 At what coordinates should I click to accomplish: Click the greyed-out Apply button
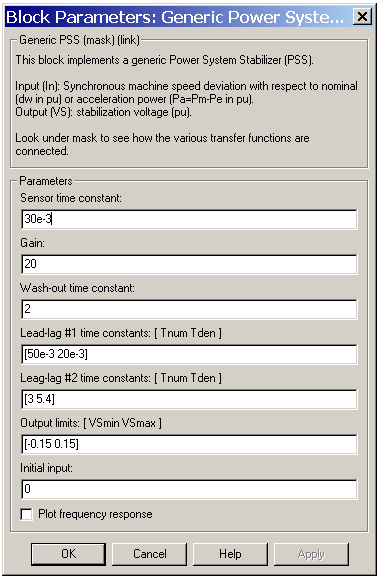pyautogui.click(x=311, y=554)
